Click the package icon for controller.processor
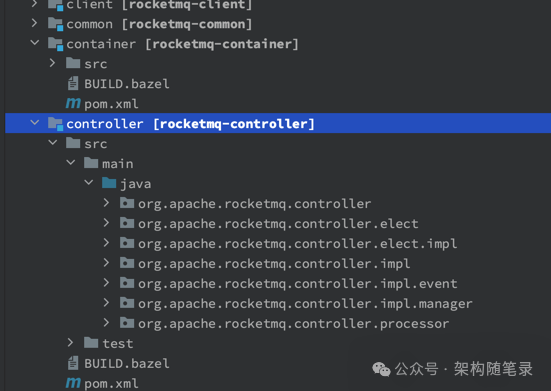Viewport: 551px width, 391px height. pos(127,323)
